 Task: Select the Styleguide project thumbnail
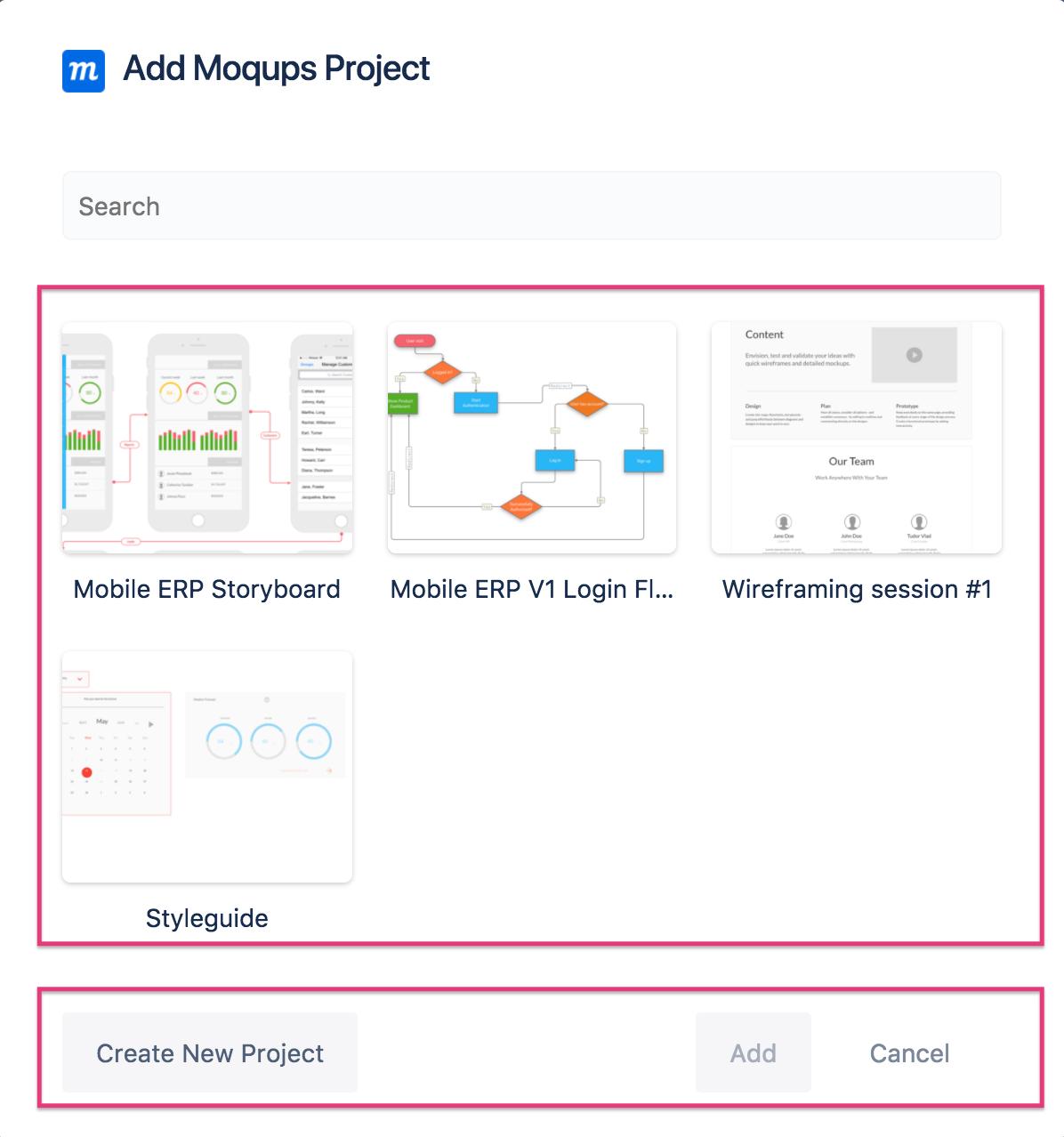tap(207, 765)
